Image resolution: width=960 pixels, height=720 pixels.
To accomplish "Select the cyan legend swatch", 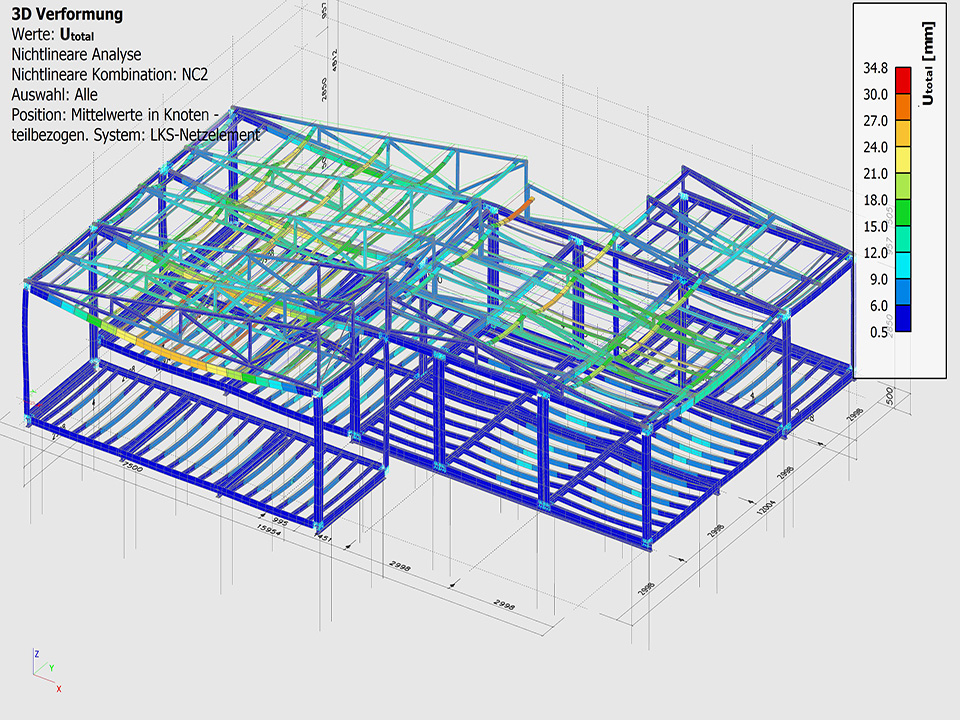I will 902,266.
